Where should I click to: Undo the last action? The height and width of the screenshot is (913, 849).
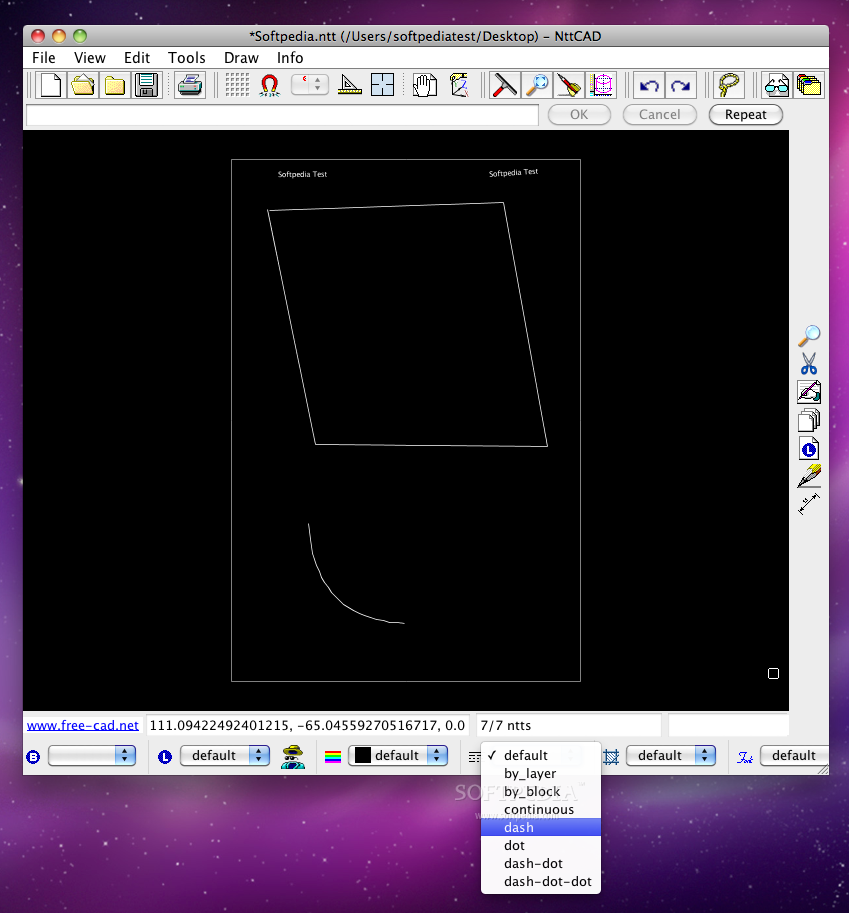pyautogui.click(x=649, y=86)
